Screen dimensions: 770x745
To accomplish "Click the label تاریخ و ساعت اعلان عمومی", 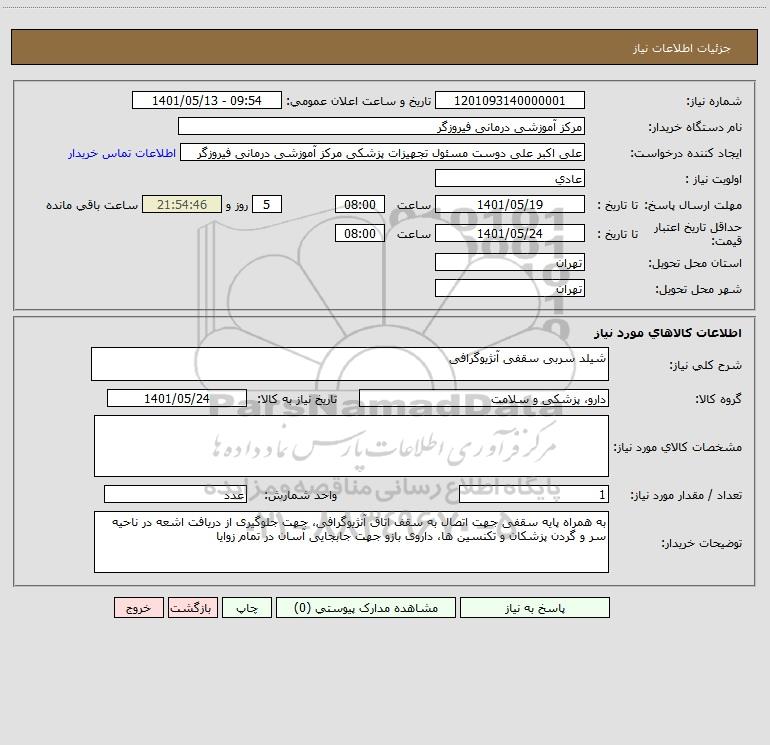I will [358, 101].
